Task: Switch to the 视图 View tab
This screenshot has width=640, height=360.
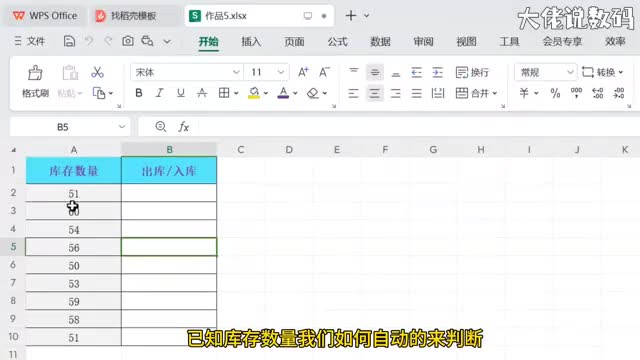Action: click(x=467, y=41)
